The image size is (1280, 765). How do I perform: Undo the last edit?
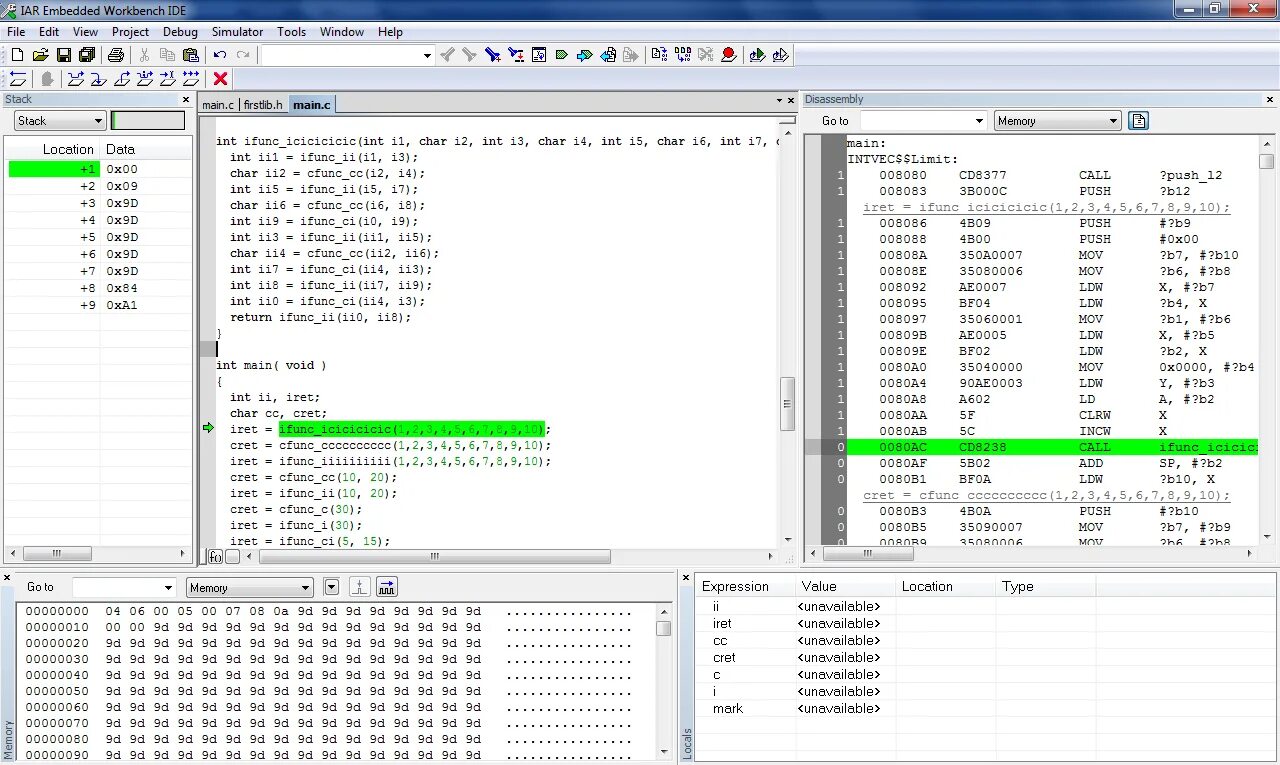(x=220, y=55)
